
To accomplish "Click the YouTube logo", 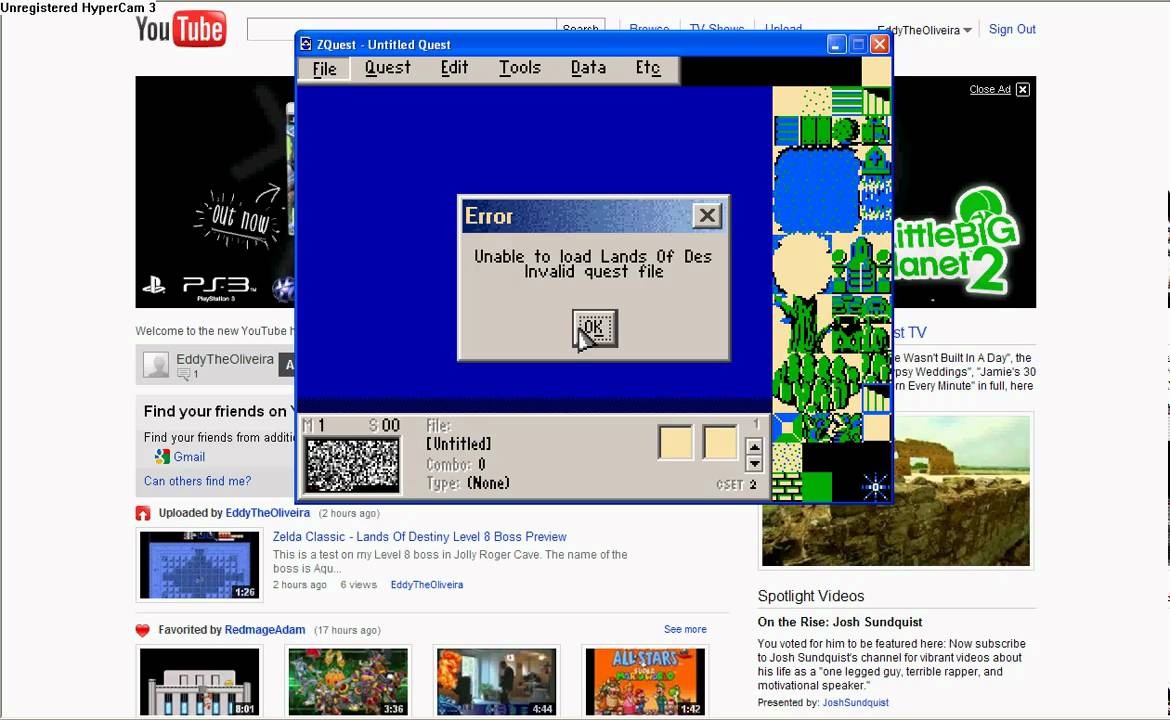I will pyautogui.click(x=181, y=30).
